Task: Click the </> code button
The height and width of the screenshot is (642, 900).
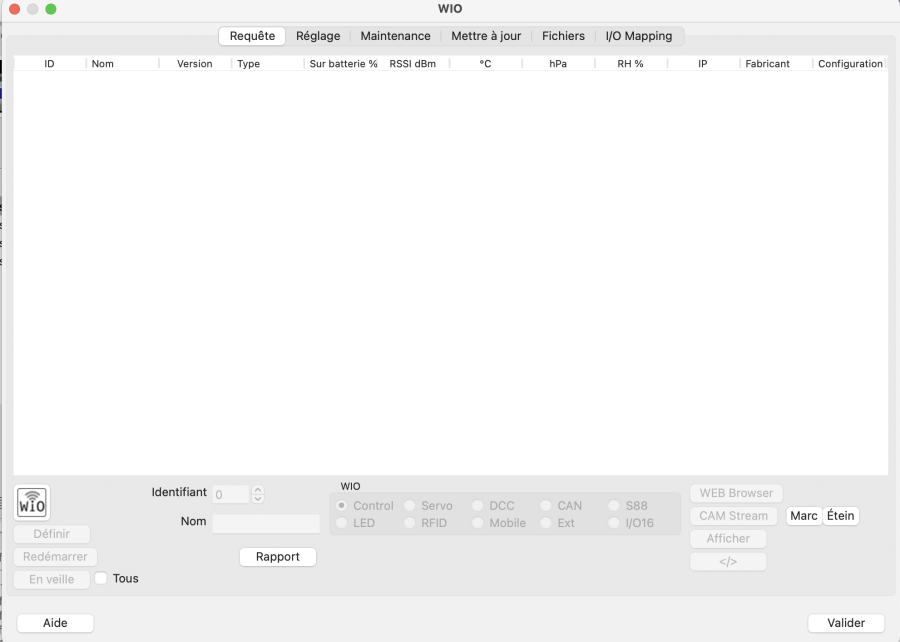Action: click(x=728, y=561)
